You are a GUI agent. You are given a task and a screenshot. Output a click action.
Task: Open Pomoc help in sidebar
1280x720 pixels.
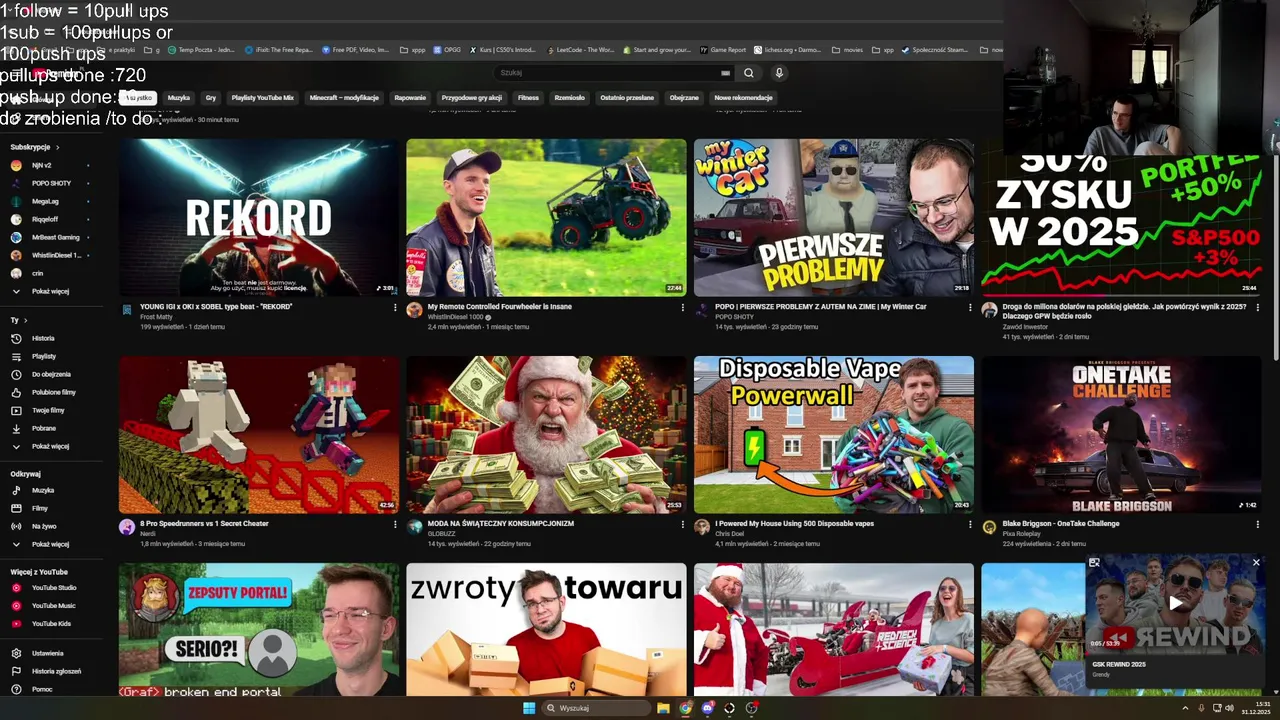point(42,689)
